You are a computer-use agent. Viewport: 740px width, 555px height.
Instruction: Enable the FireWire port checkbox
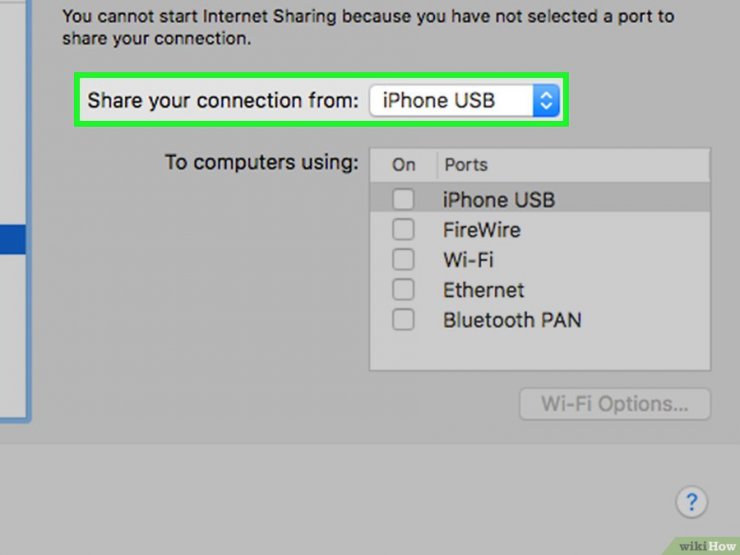coord(403,230)
